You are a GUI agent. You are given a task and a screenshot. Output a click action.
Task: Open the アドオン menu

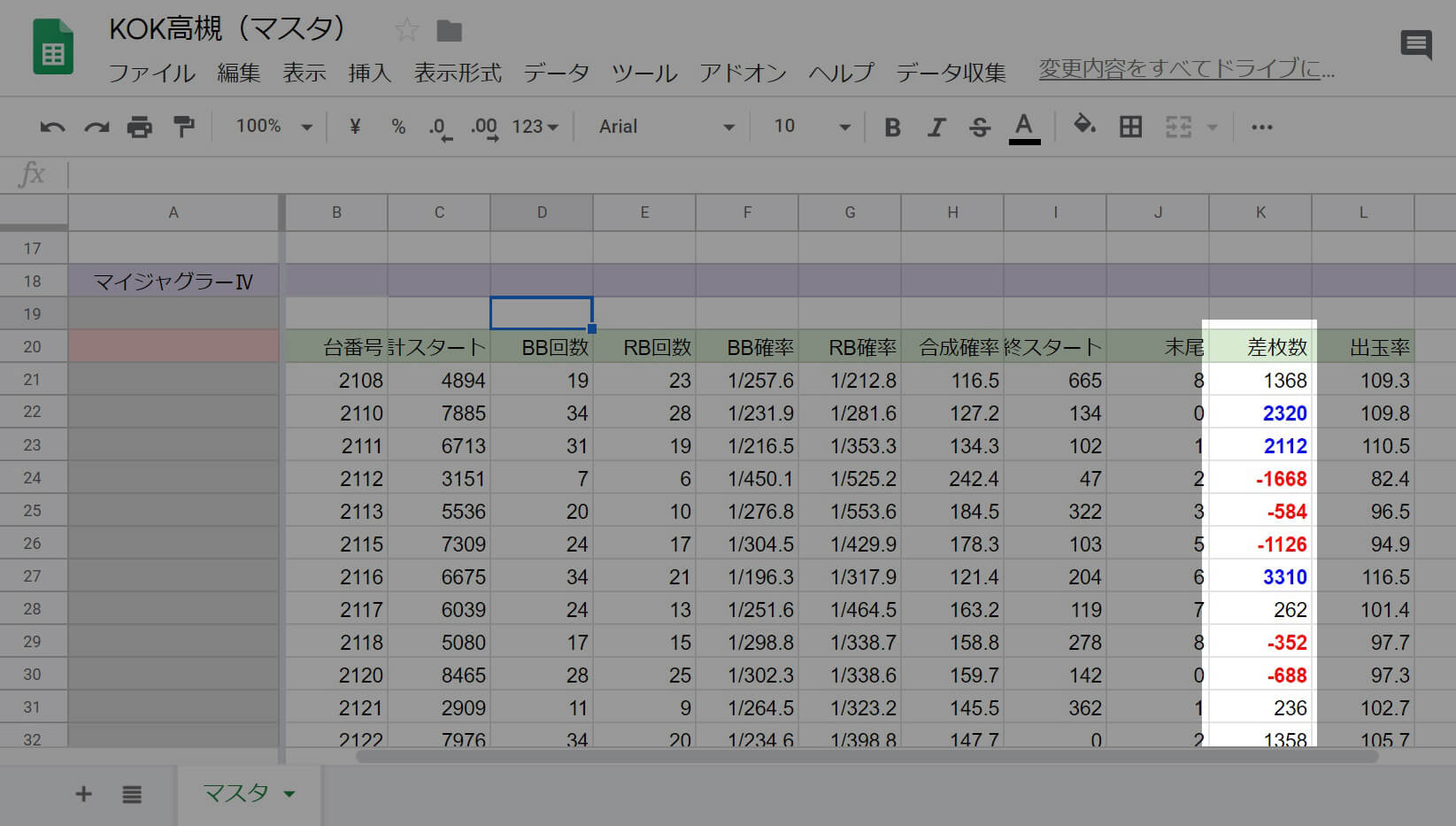pyautogui.click(x=743, y=73)
